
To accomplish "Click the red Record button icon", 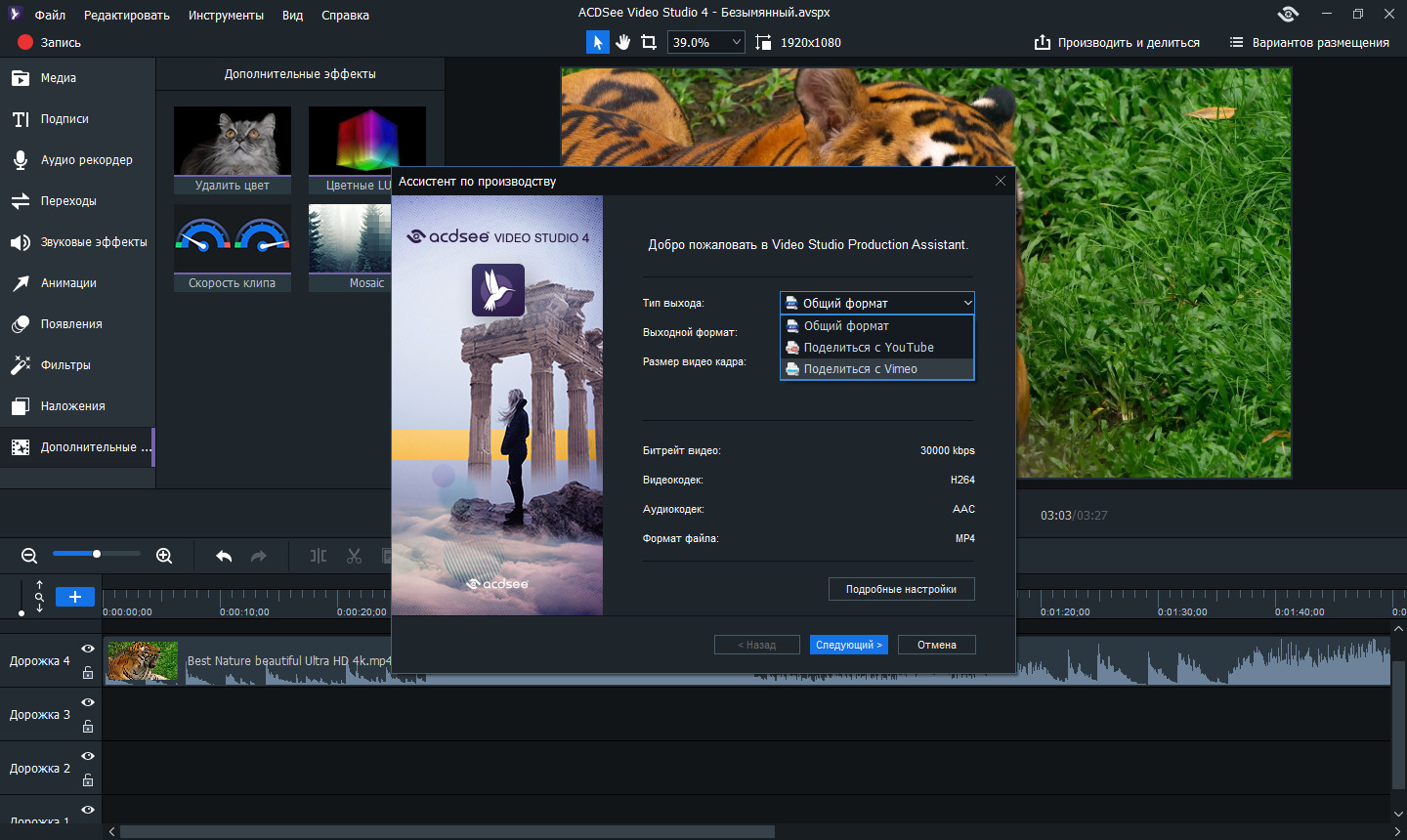I will click(x=25, y=42).
